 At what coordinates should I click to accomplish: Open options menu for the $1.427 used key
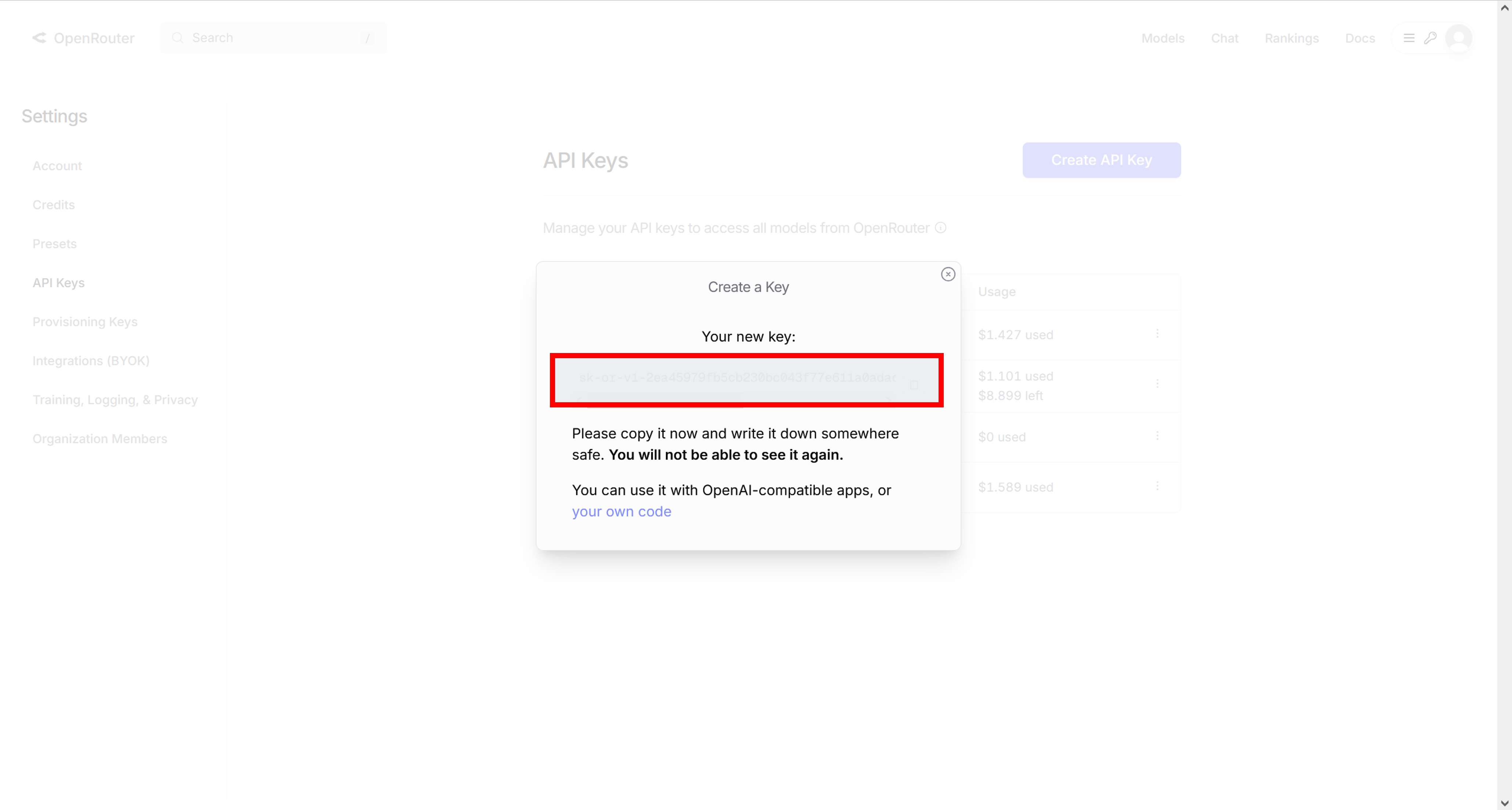point(1157,334)
